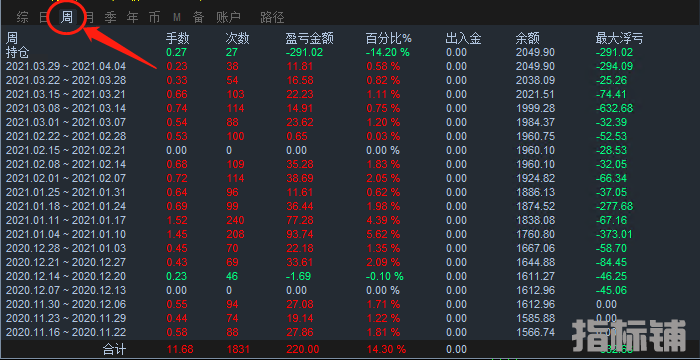Click the 合计 totals label

[x=114, y=349]
